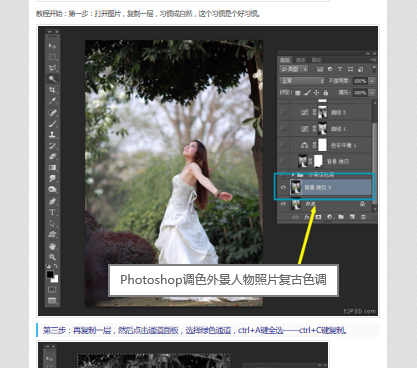Select the Path Selection tool
This screenshot has width=417, height=368.
52,223
